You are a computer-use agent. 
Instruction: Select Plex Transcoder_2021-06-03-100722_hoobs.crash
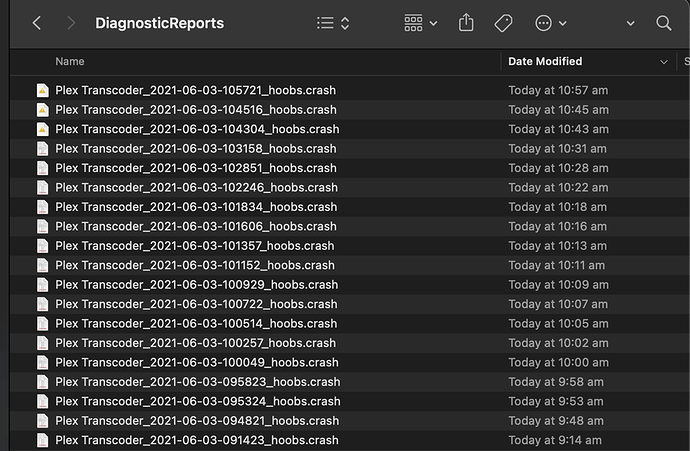click(196, 304)
